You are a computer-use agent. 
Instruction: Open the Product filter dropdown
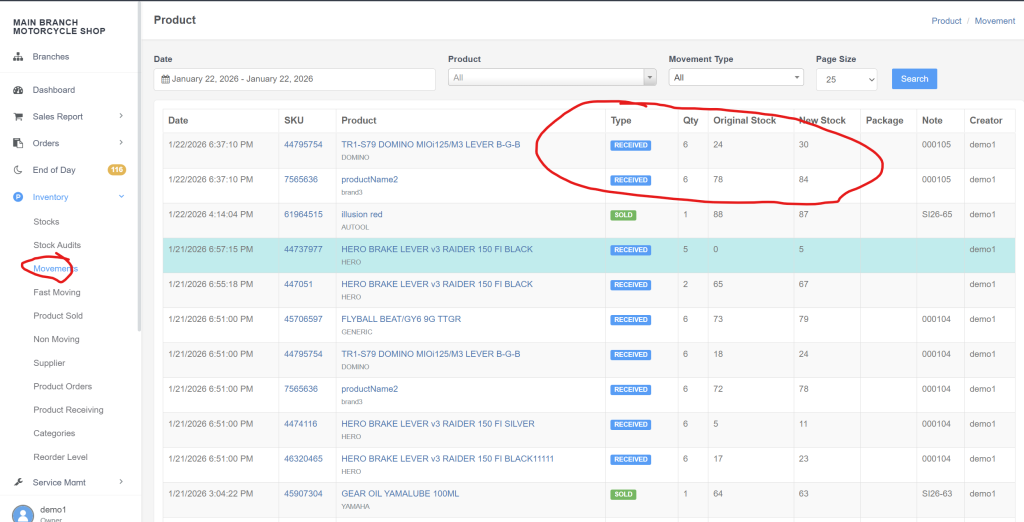(x=552, y=78)
